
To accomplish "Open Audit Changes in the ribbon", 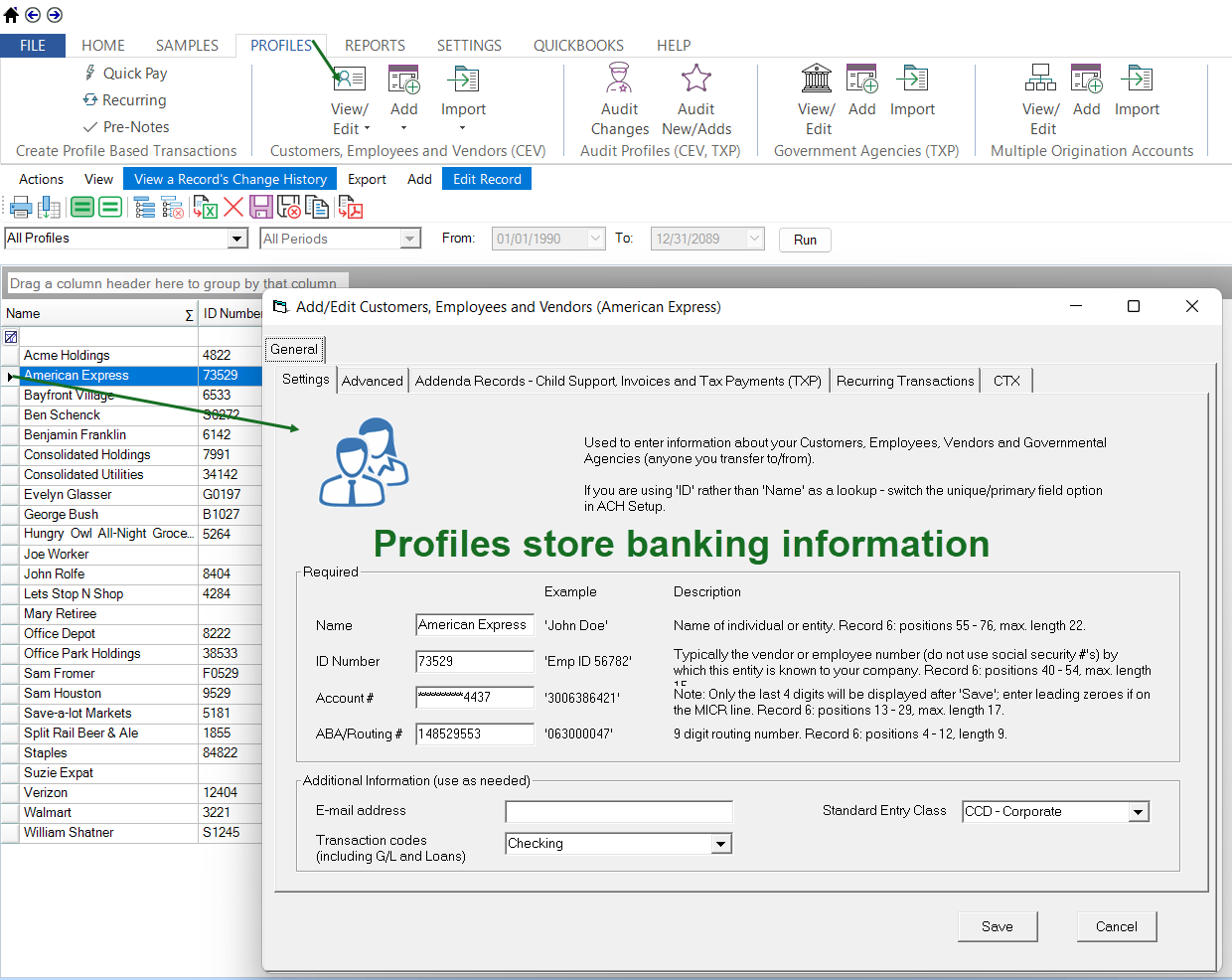I will tap(619, 98).
